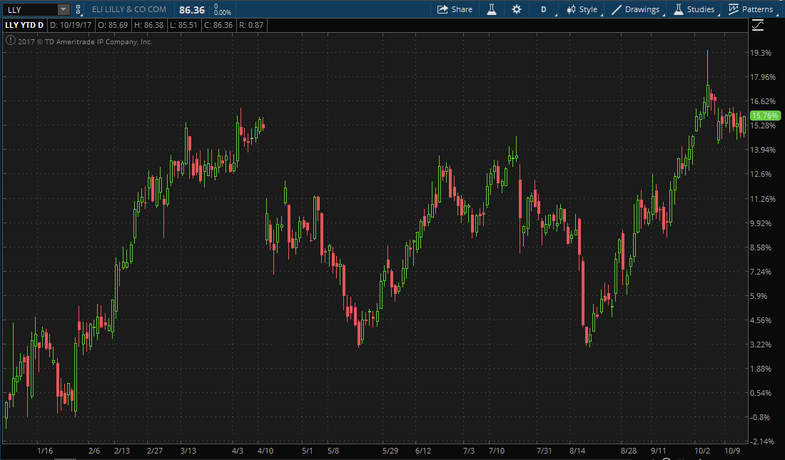
Task: Click the 10/2 date on time axis
Action: coord(702,451)
